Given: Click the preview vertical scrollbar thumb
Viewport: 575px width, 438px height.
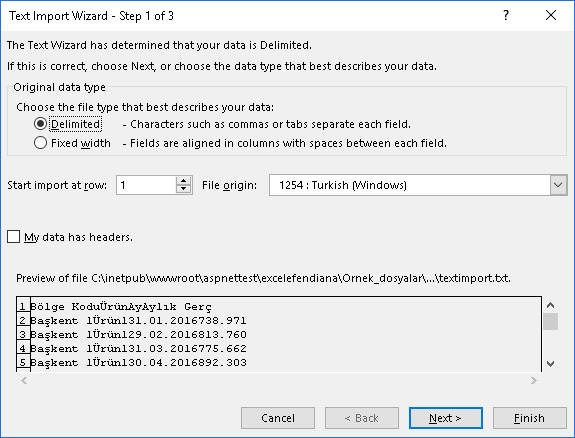Looking at the screenshot, I should click(550, 322).
